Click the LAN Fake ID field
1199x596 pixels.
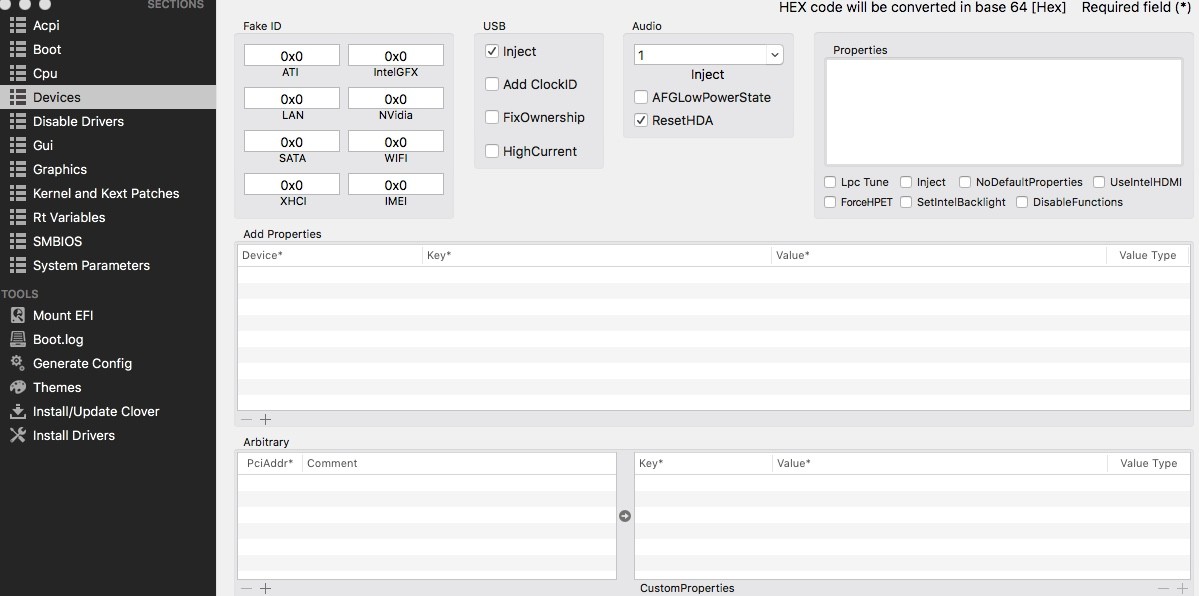291,98
